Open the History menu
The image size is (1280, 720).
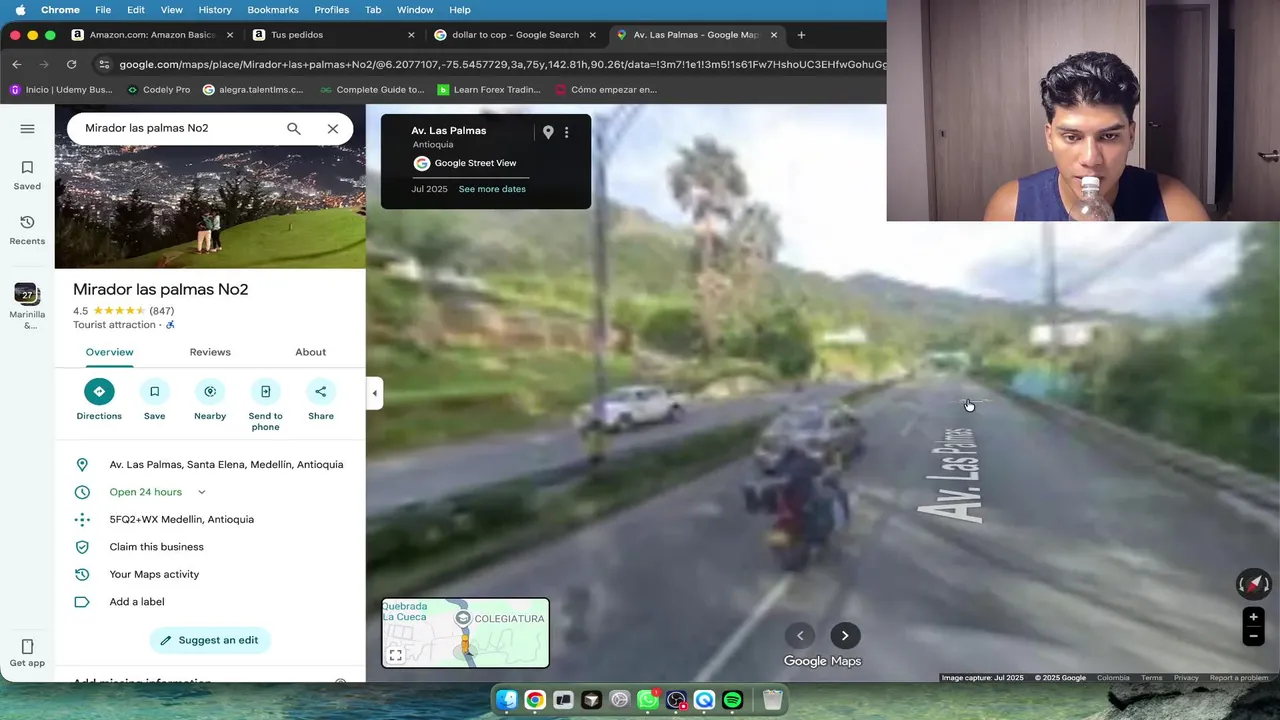[x=215, y=10]
